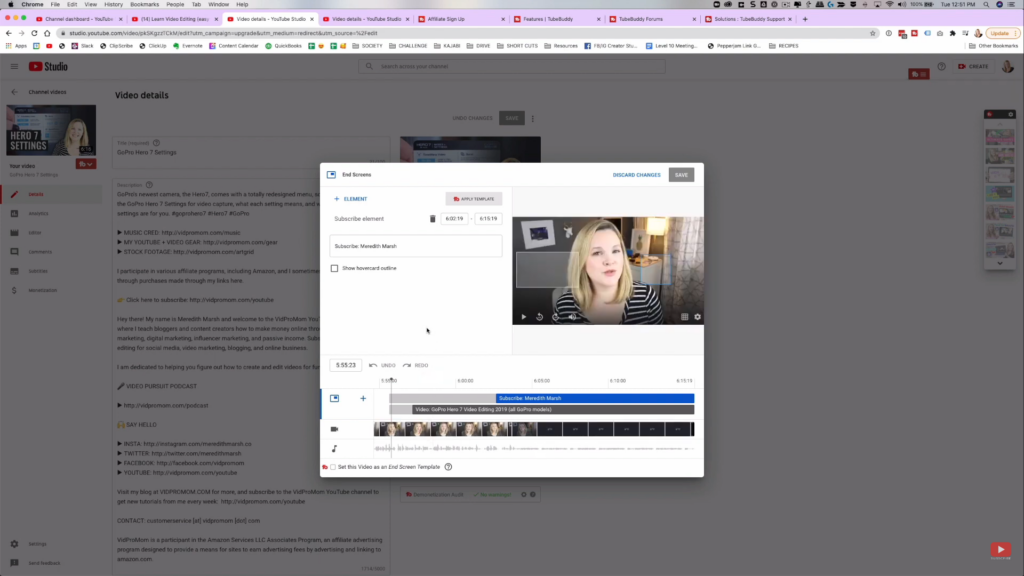
Task: Expand the SOCIETY bookmarks folder
Action: (x=367, y=46)
